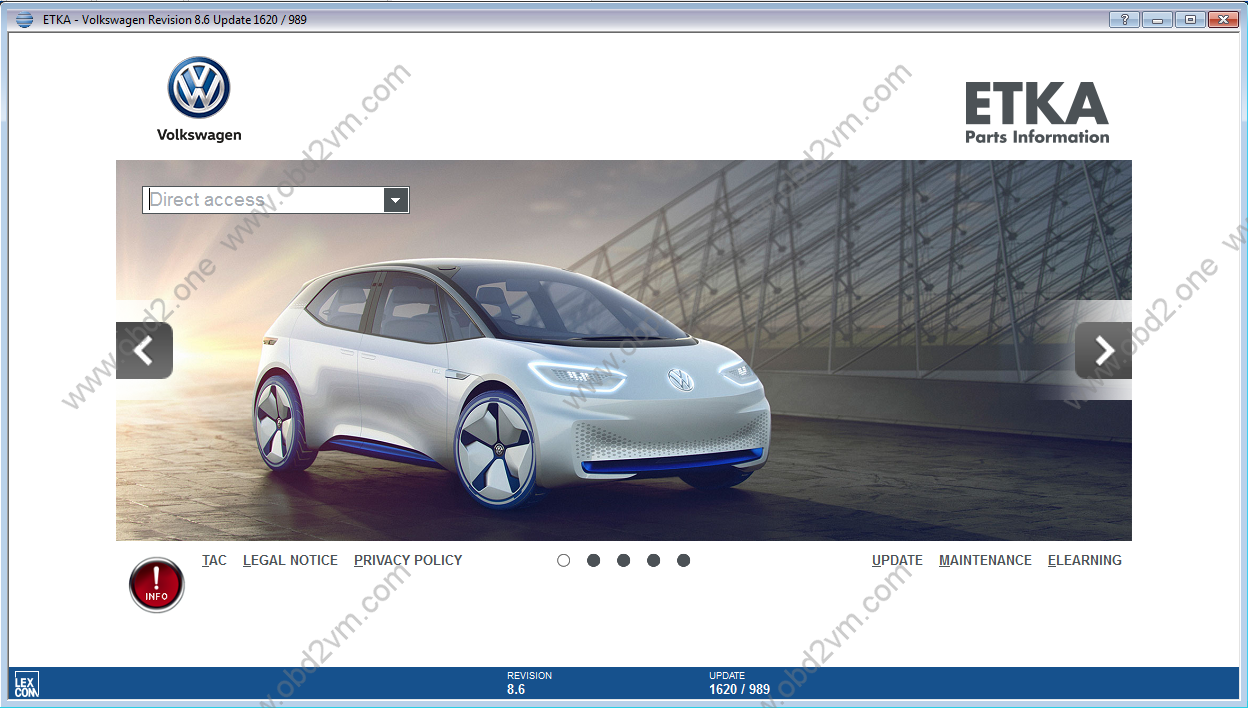The width and height of the screenshot is (1248, 708).
Task: Select the fifth carousel dot indicator
Action: (x=684, y=561)
